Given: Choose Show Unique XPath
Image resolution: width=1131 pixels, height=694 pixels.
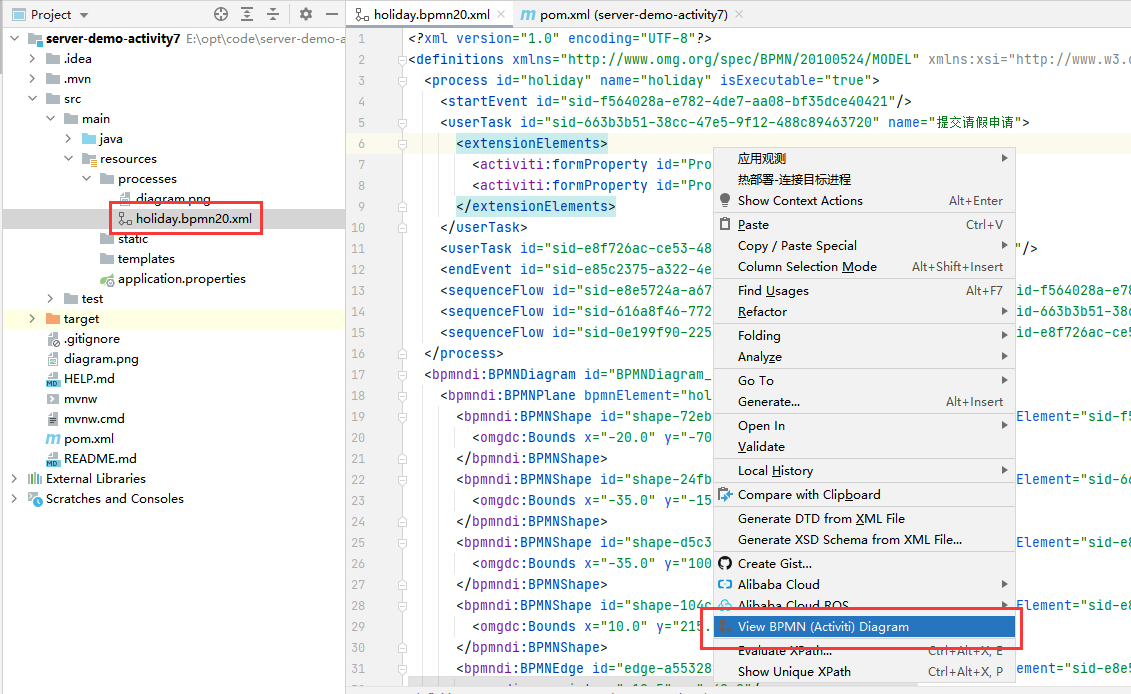Looking at the screenshot, I should [864, 672].
